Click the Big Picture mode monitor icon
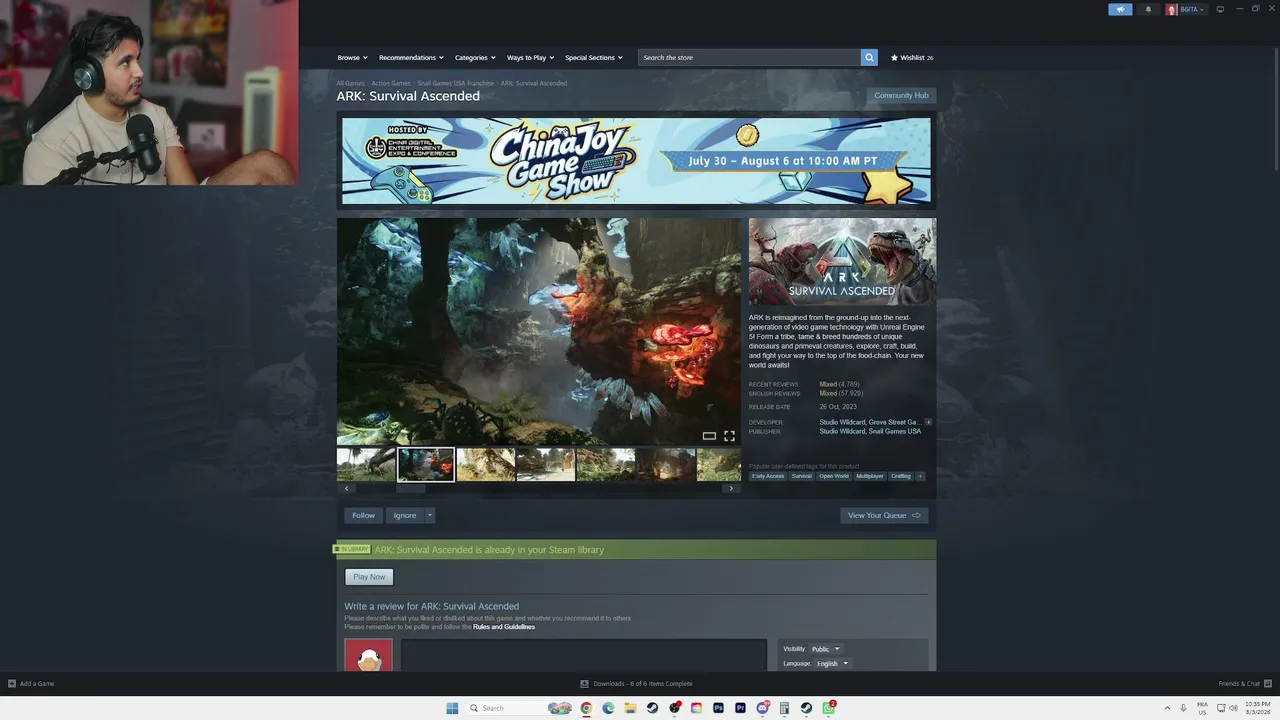Screen dimensions: 1280x720 1220,9
